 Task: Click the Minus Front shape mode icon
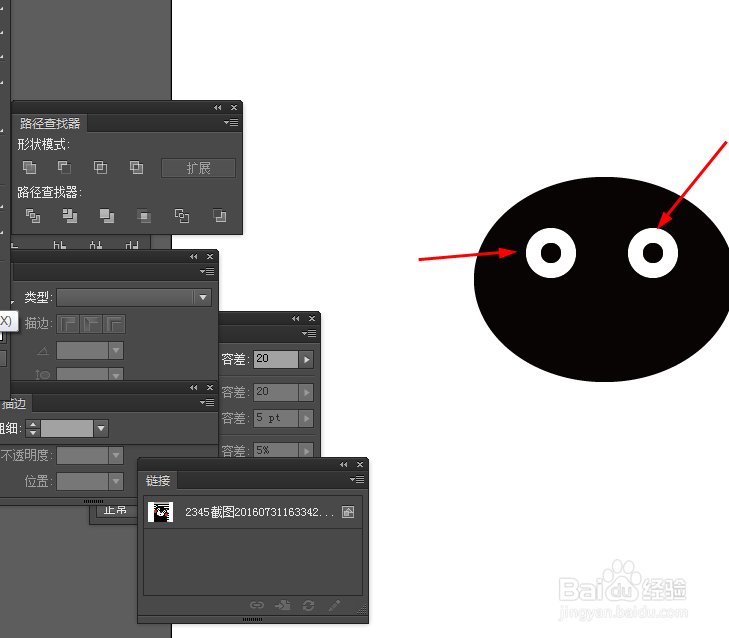[x=64, y=167]
